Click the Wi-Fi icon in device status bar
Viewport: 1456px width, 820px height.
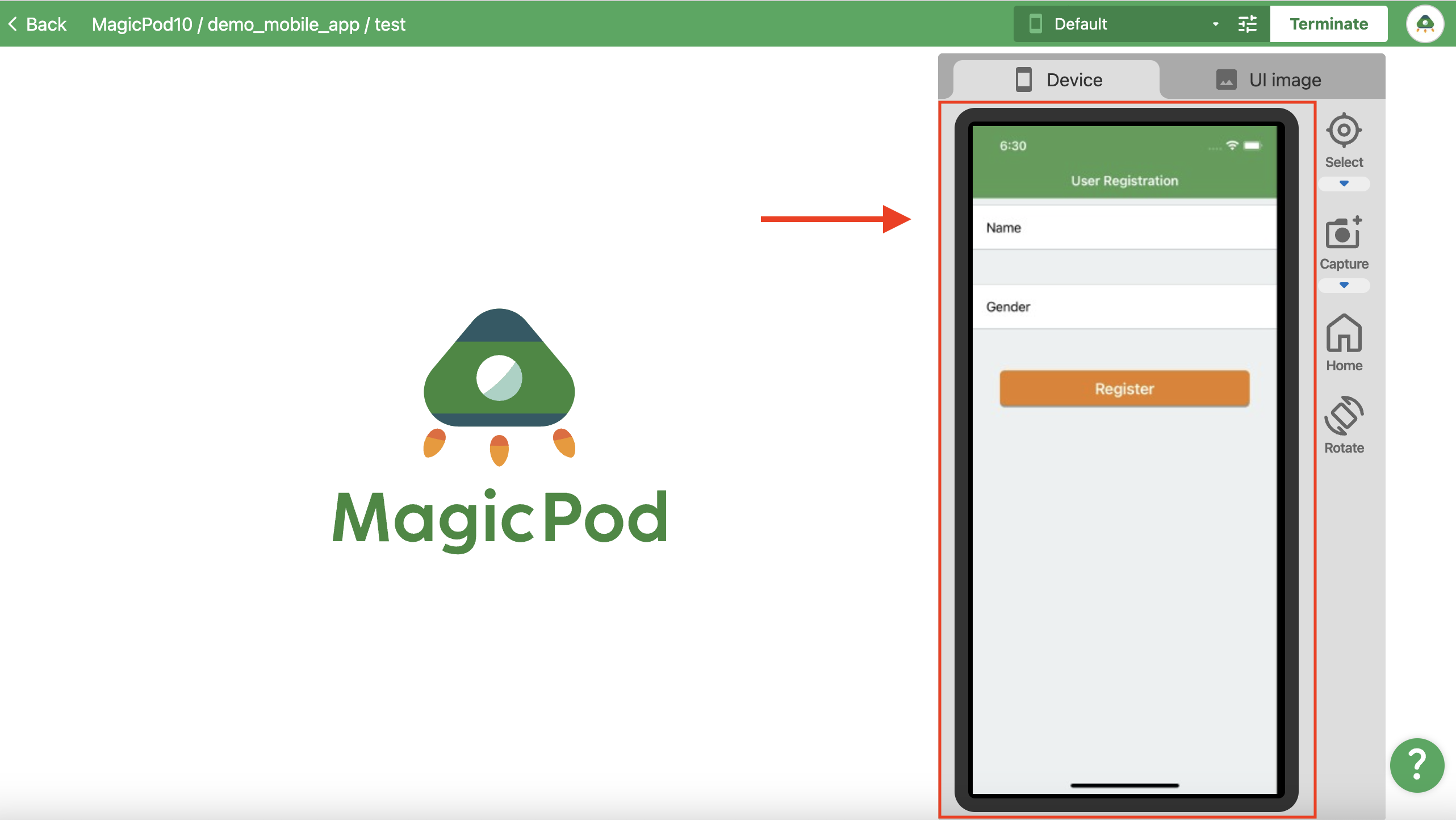(x=1232, y=145)
